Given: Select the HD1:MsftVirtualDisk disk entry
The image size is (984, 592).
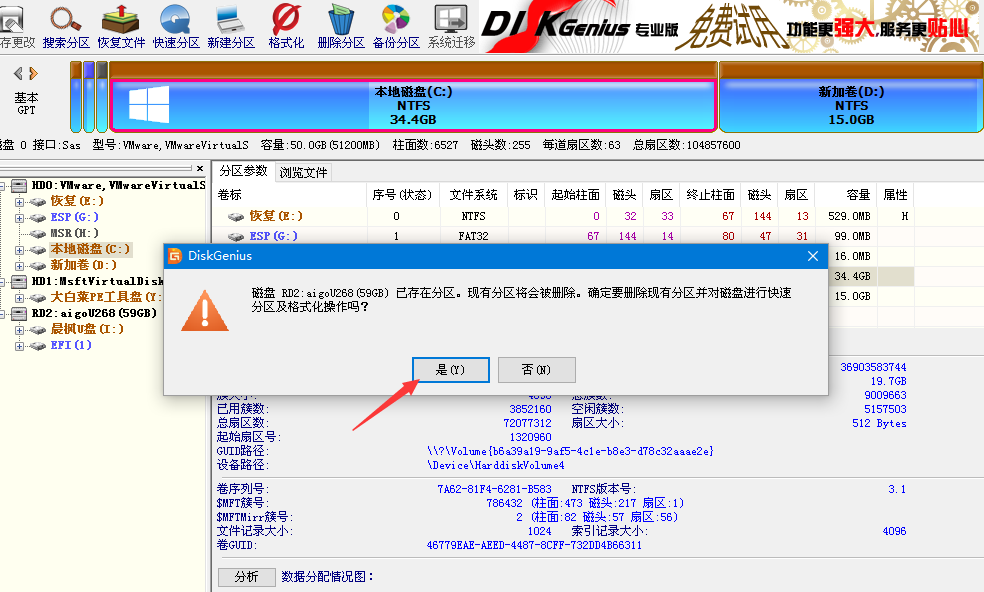Looking at the screenshot, I should [97, 281].
